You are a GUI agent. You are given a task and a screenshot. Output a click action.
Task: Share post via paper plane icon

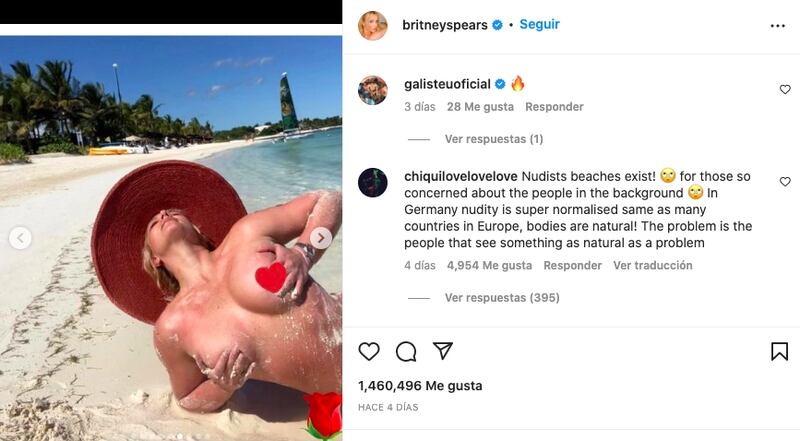click(x=443, y=350)
